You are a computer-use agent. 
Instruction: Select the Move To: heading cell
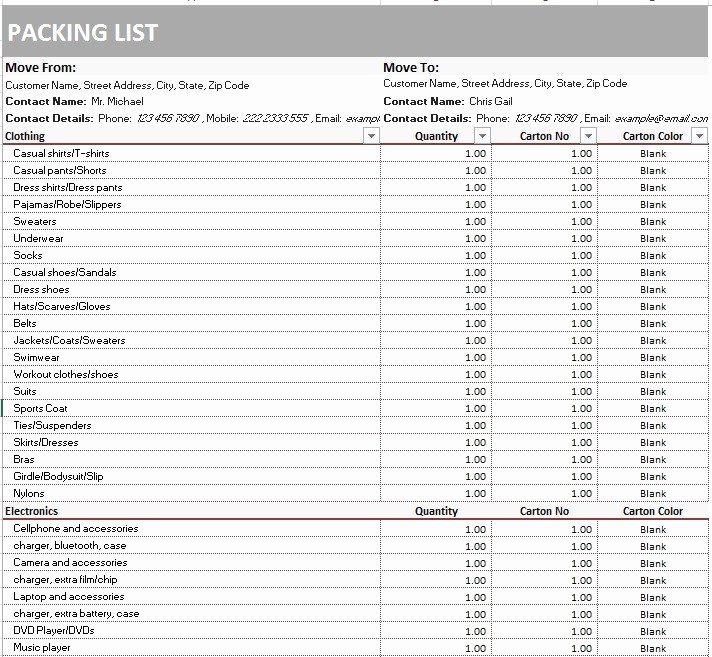click(x=544, y=68)
